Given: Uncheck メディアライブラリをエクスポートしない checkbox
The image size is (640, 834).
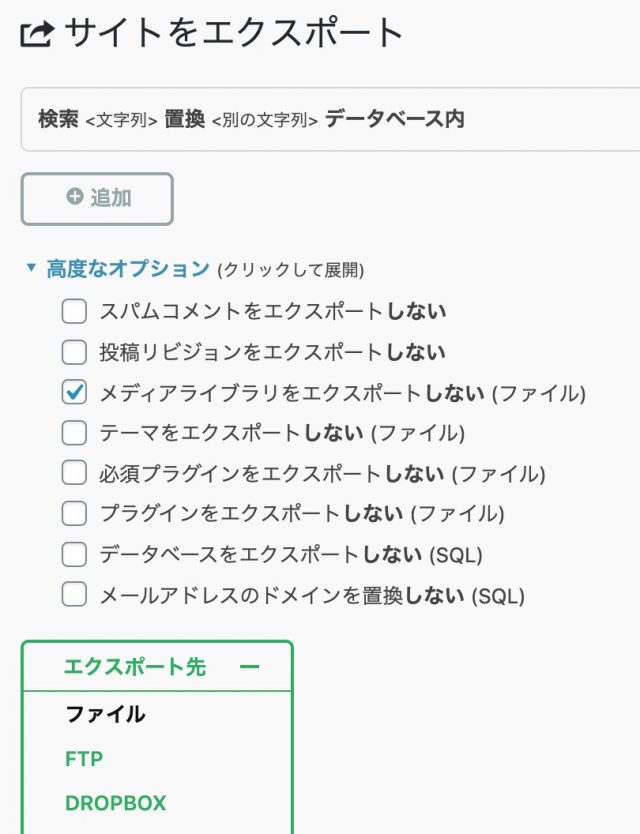Looking at the screenshot, I should tap(74, 393).
